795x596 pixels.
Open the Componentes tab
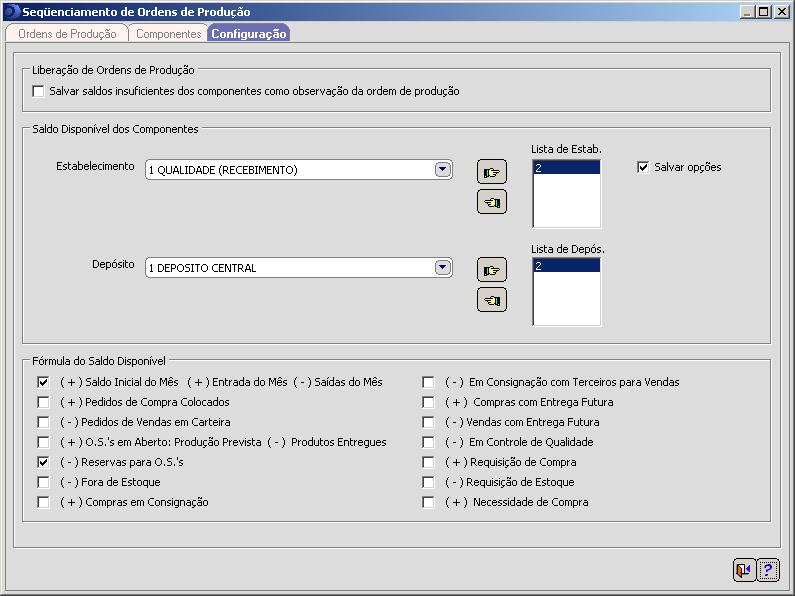click(168, 34)
